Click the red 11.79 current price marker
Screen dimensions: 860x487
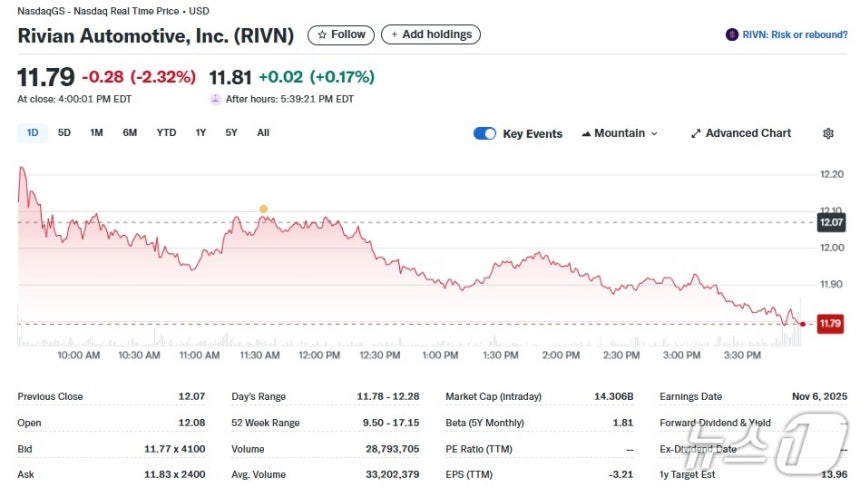click(x=830, y=324)
